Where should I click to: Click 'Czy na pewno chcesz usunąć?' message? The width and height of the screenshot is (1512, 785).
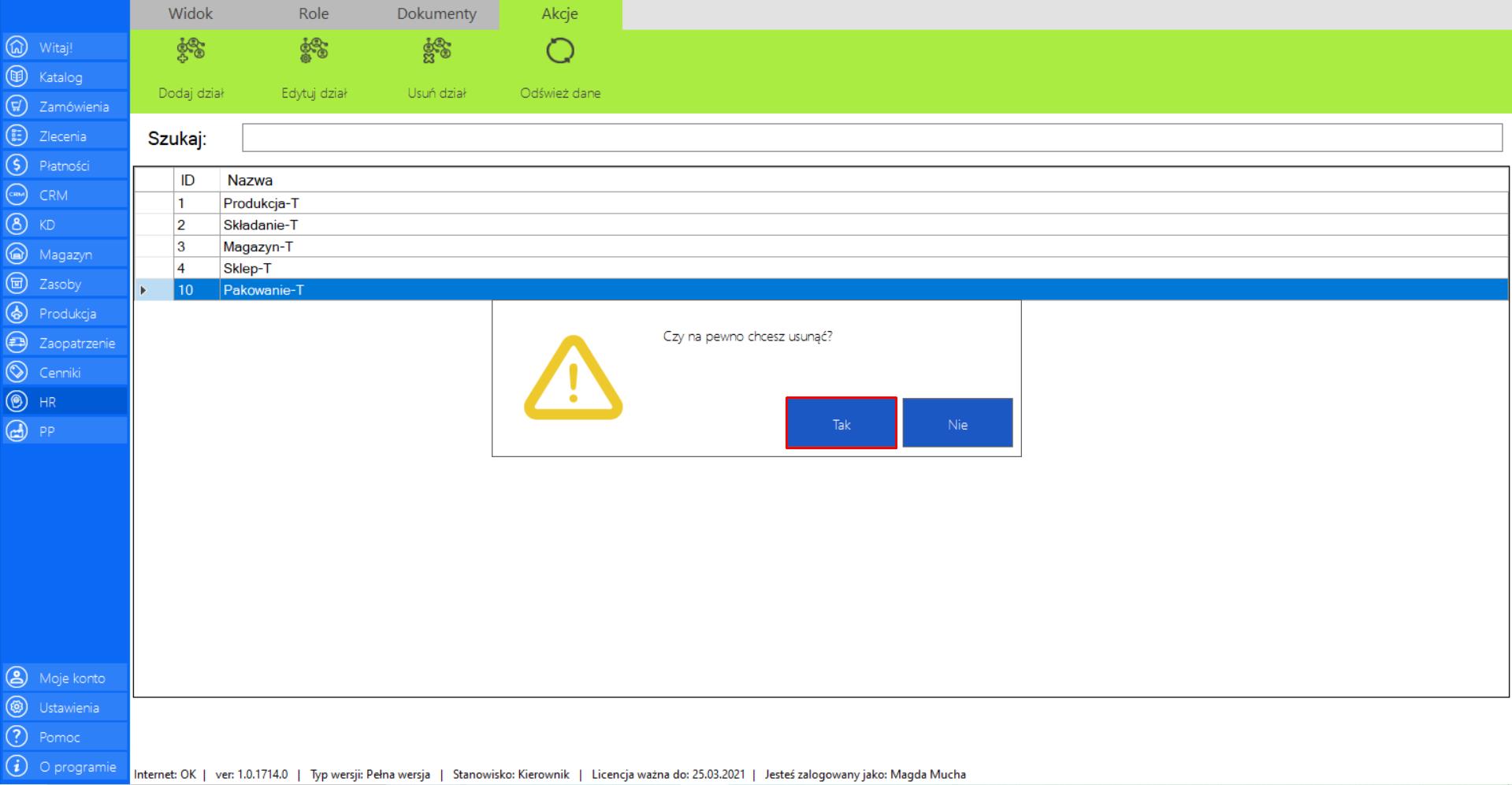[x=748, y=337]
